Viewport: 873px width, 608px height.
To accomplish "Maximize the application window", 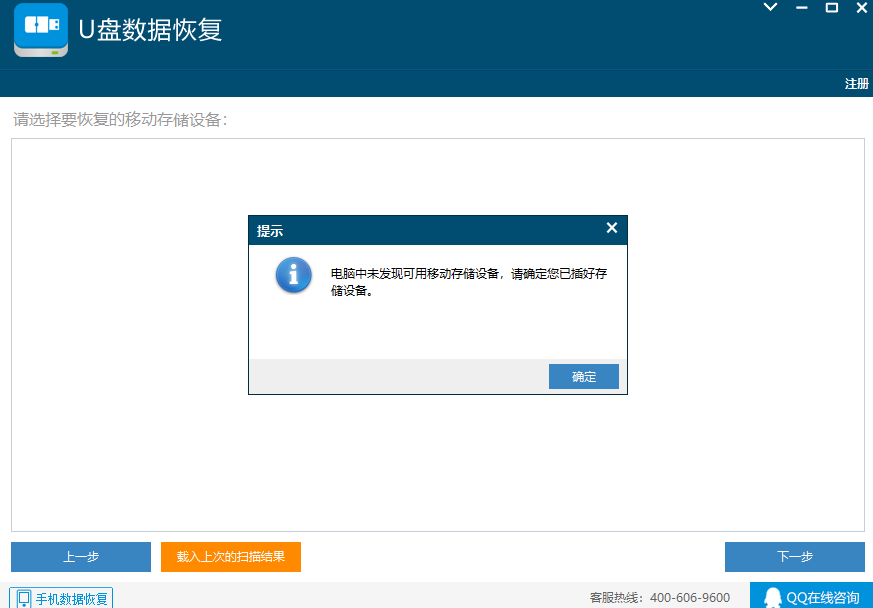I will pyautogui.click(x=832, y=7).
